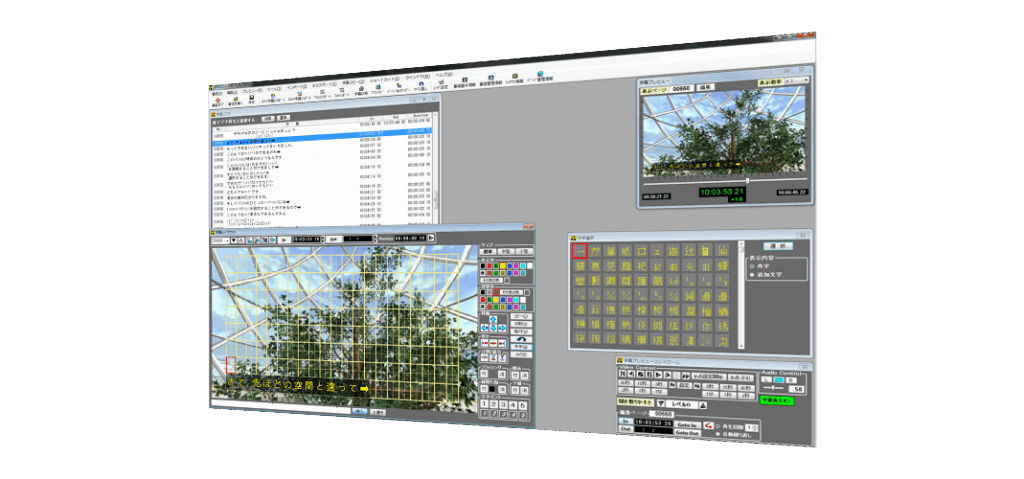
Task: Click the blue left arrow move icon
Action: click(486, 327)
